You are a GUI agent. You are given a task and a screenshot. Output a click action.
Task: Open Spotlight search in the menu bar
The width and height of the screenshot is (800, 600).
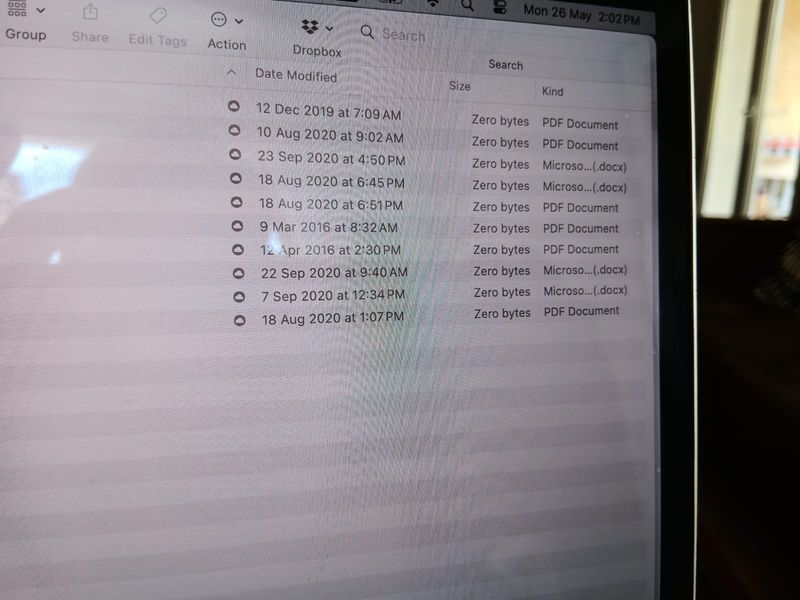click(x=467, y=5)
